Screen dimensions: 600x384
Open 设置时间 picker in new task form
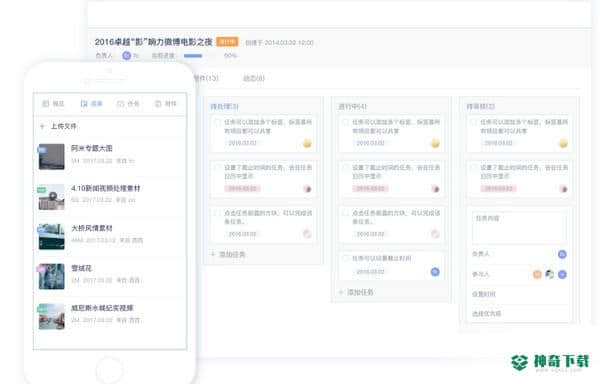[519, 294]
